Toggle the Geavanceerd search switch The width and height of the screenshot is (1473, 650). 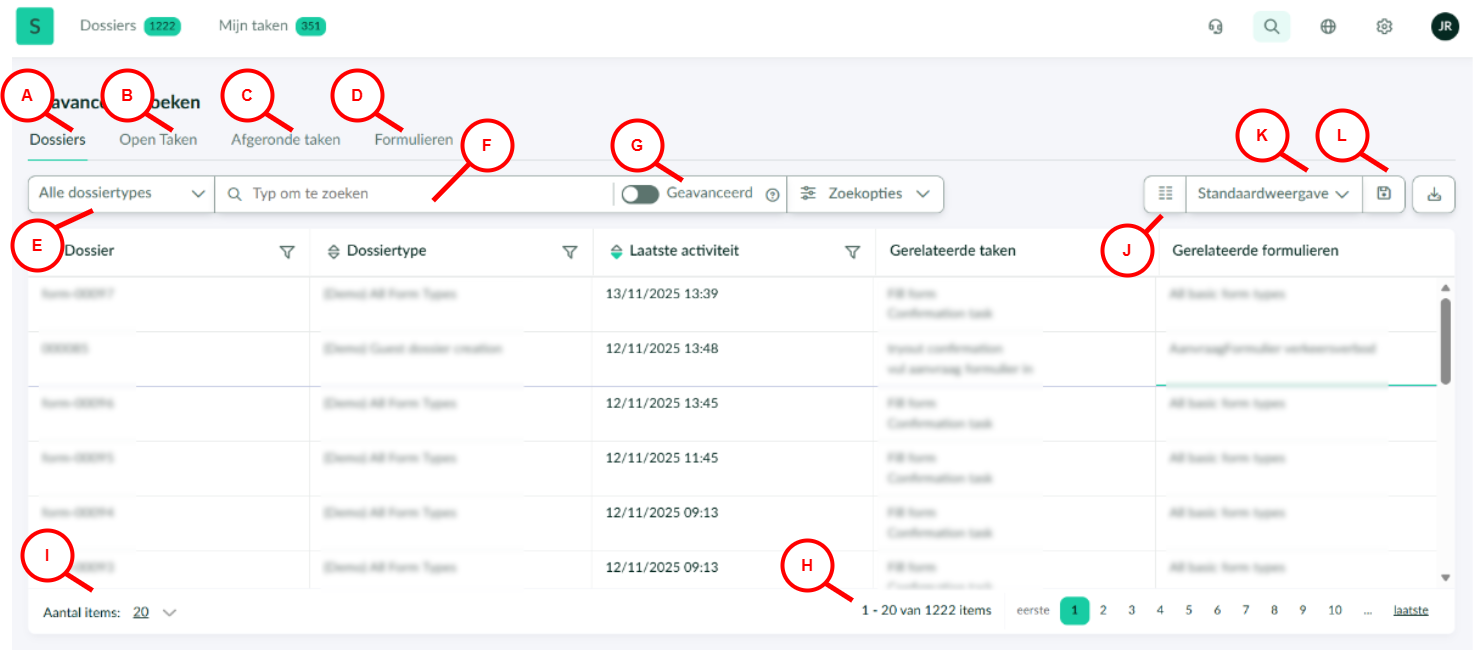tap(640, 194)
